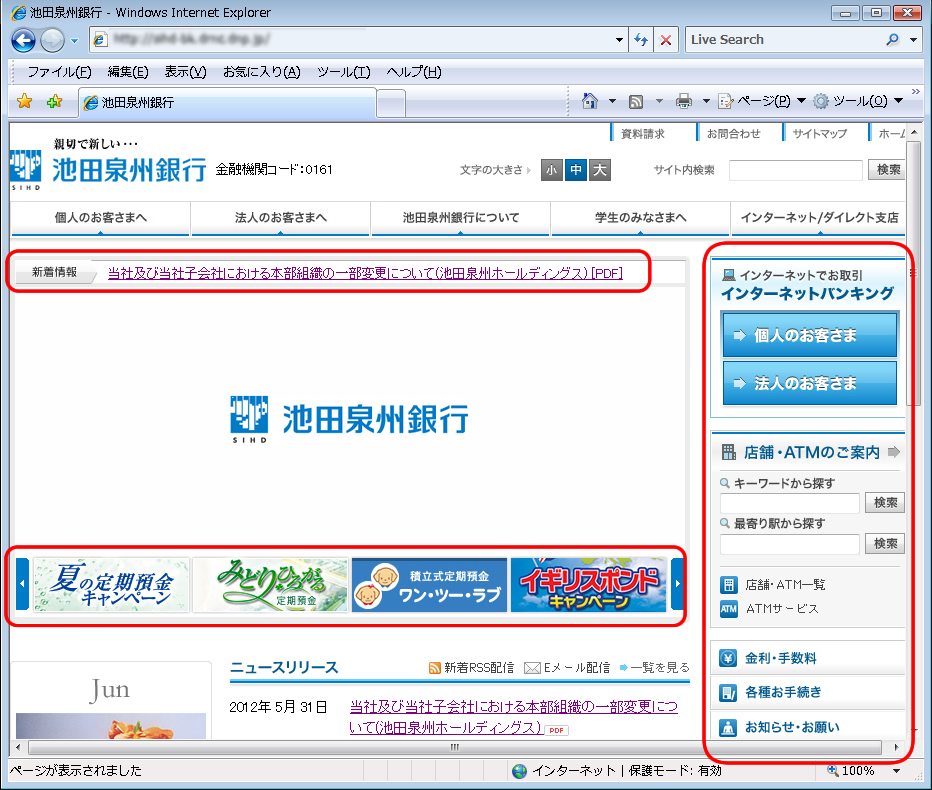Open Favorites Center star icon
Image resolution: width=932 pixels, height=790 pixels.
coord(24,102)
